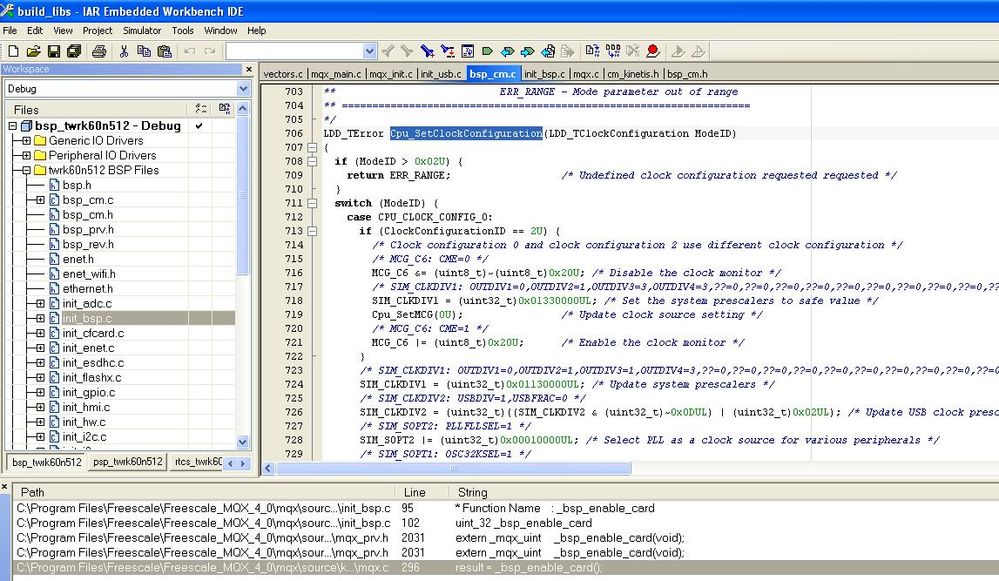Click the Find Next toolbar icon
Image resolution: width=999 pixels, height=581 pixels.
point(407,51)
